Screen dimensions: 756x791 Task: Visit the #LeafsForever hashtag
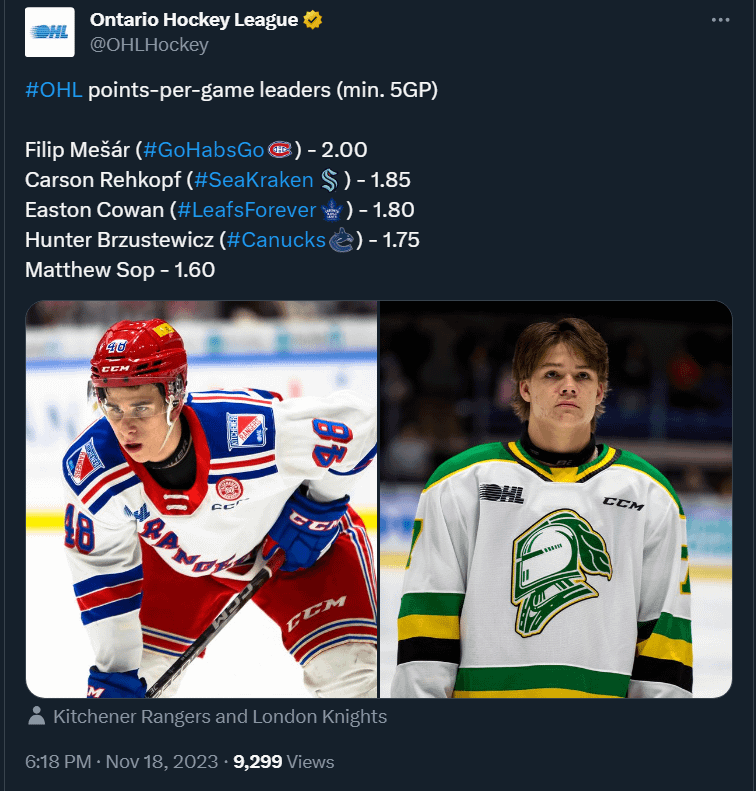pos(247,210)
